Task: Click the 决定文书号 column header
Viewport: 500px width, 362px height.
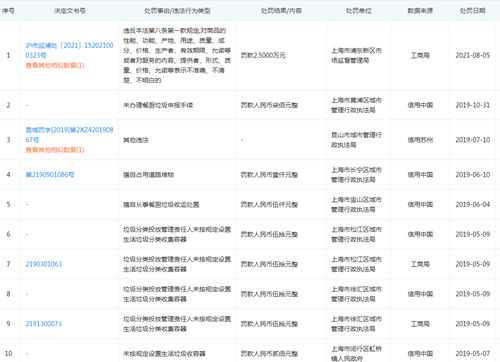Action: coord(70,11)
